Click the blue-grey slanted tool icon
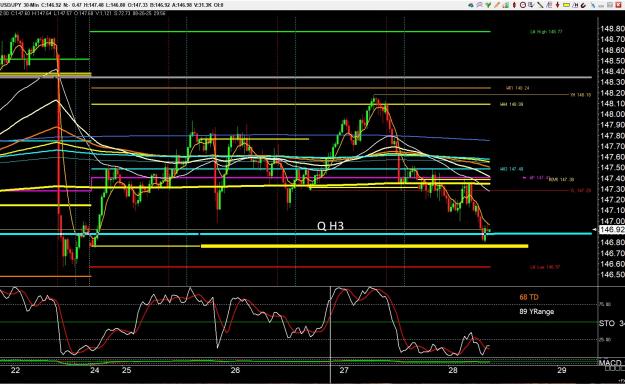 [x=593, y=5]
